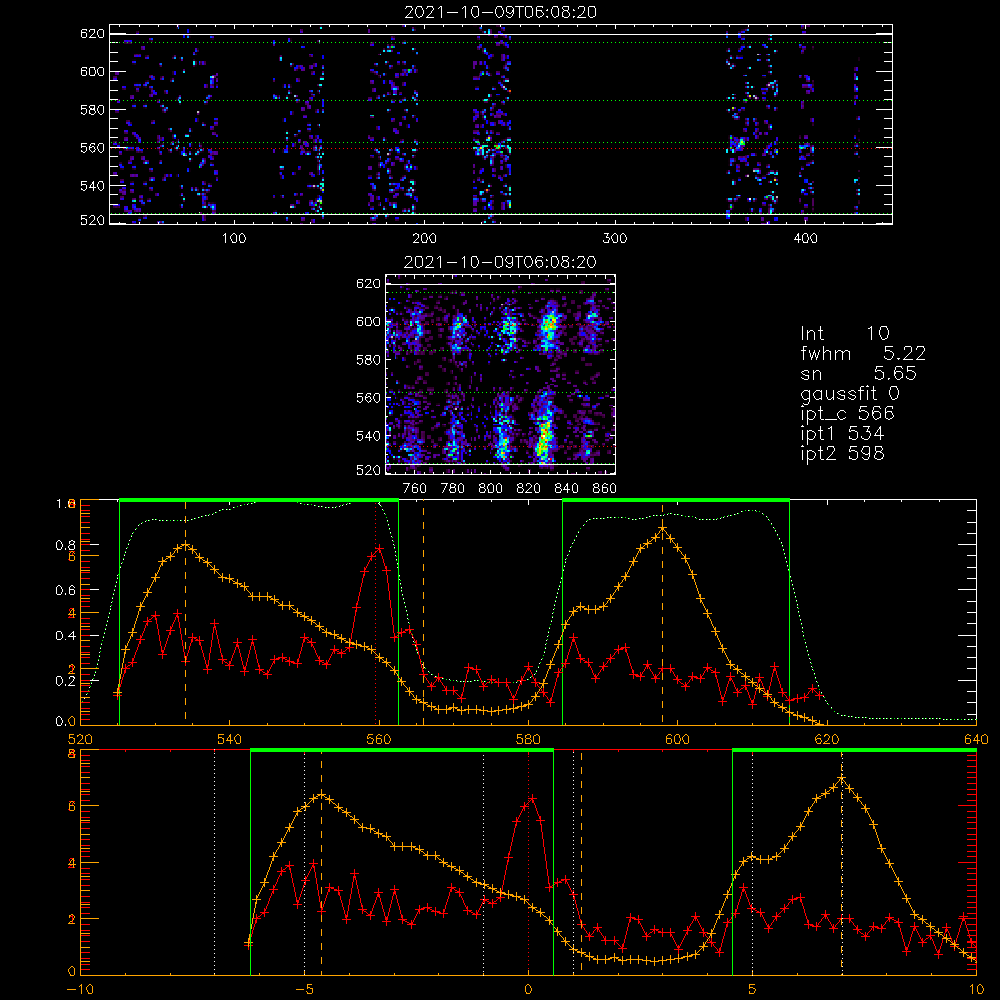The image size is (1000, 1000).
Task: Click x-axis label -10 on bottom plot
Action: click(x=80, y=990)
